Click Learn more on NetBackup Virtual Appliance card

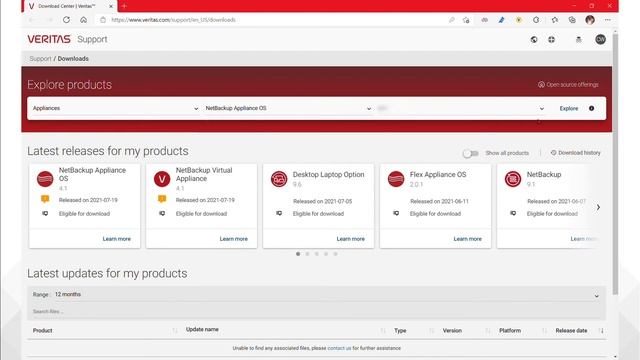click(x=233, y=239)
